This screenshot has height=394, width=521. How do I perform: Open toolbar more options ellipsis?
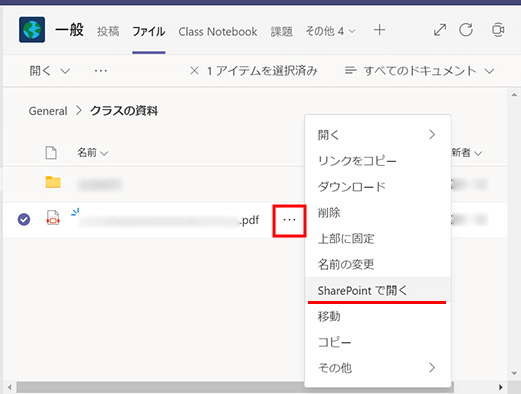click(101, 71)
